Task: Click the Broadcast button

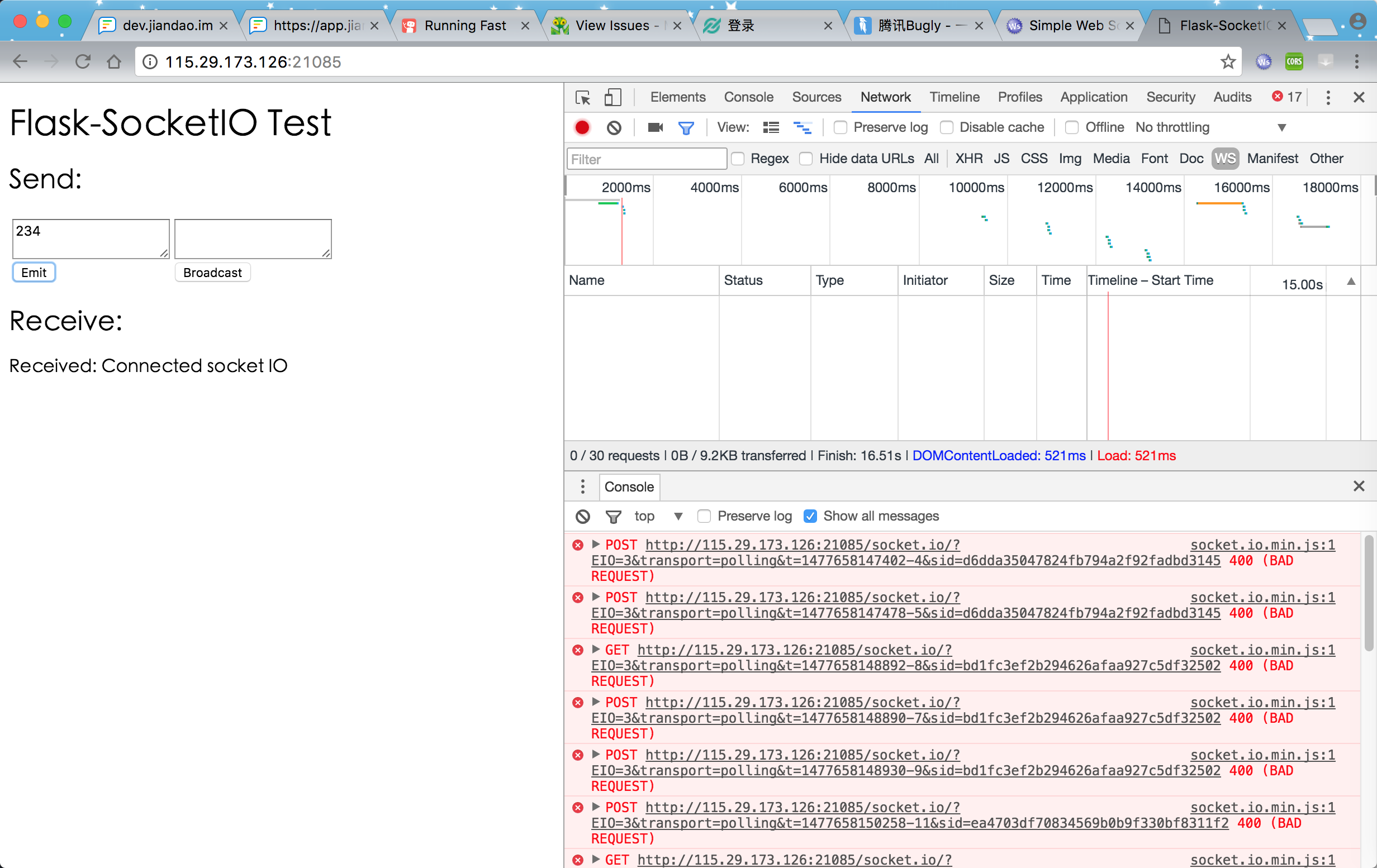Action: 212,273
